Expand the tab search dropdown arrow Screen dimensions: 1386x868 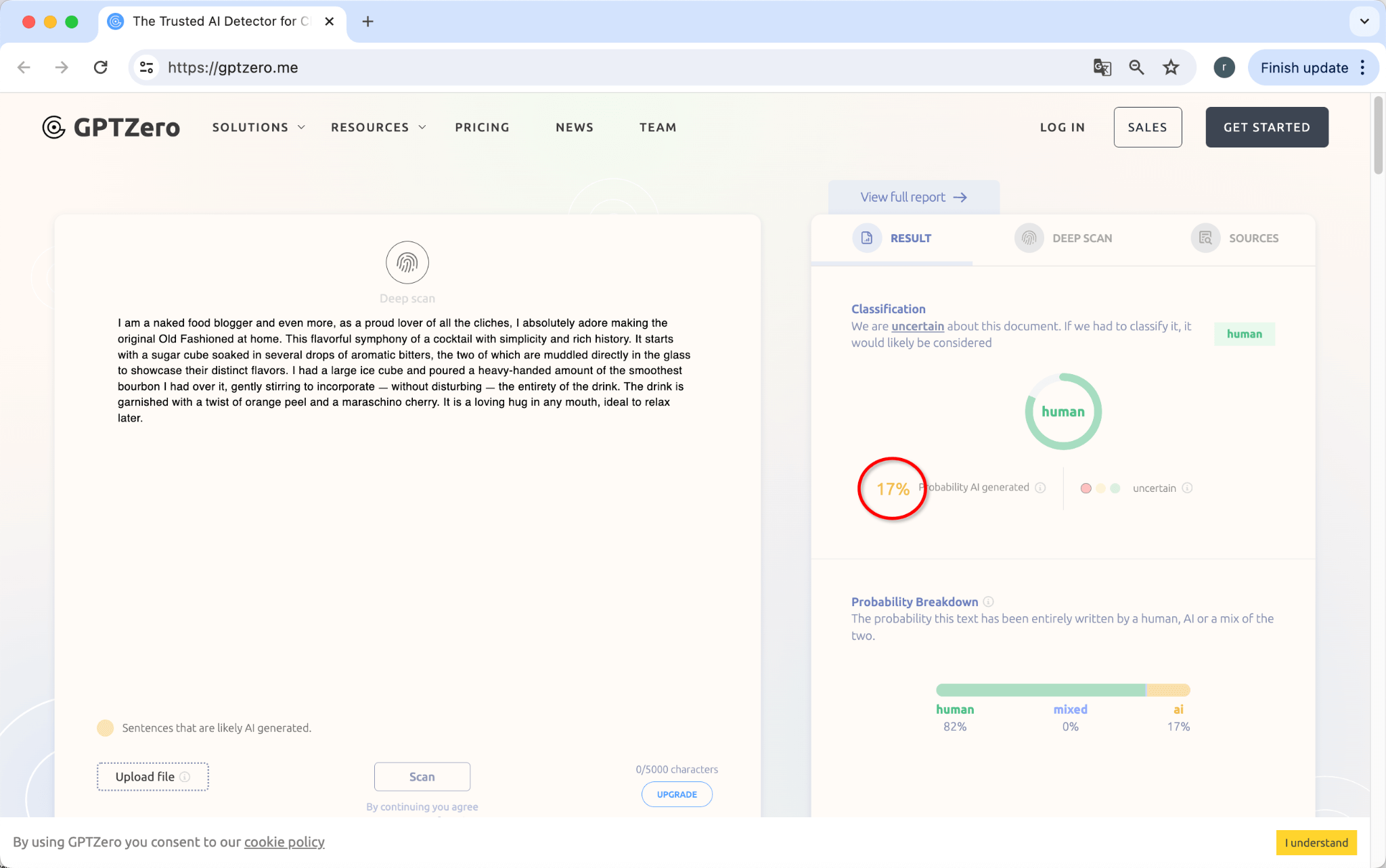point(1364,22)
